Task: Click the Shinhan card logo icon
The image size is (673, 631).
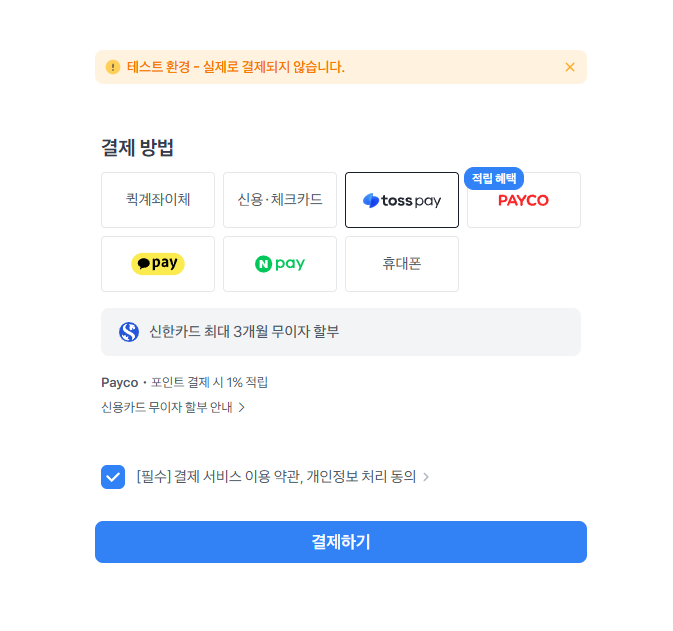Action: pyautogui.click(x=129, y=332)
